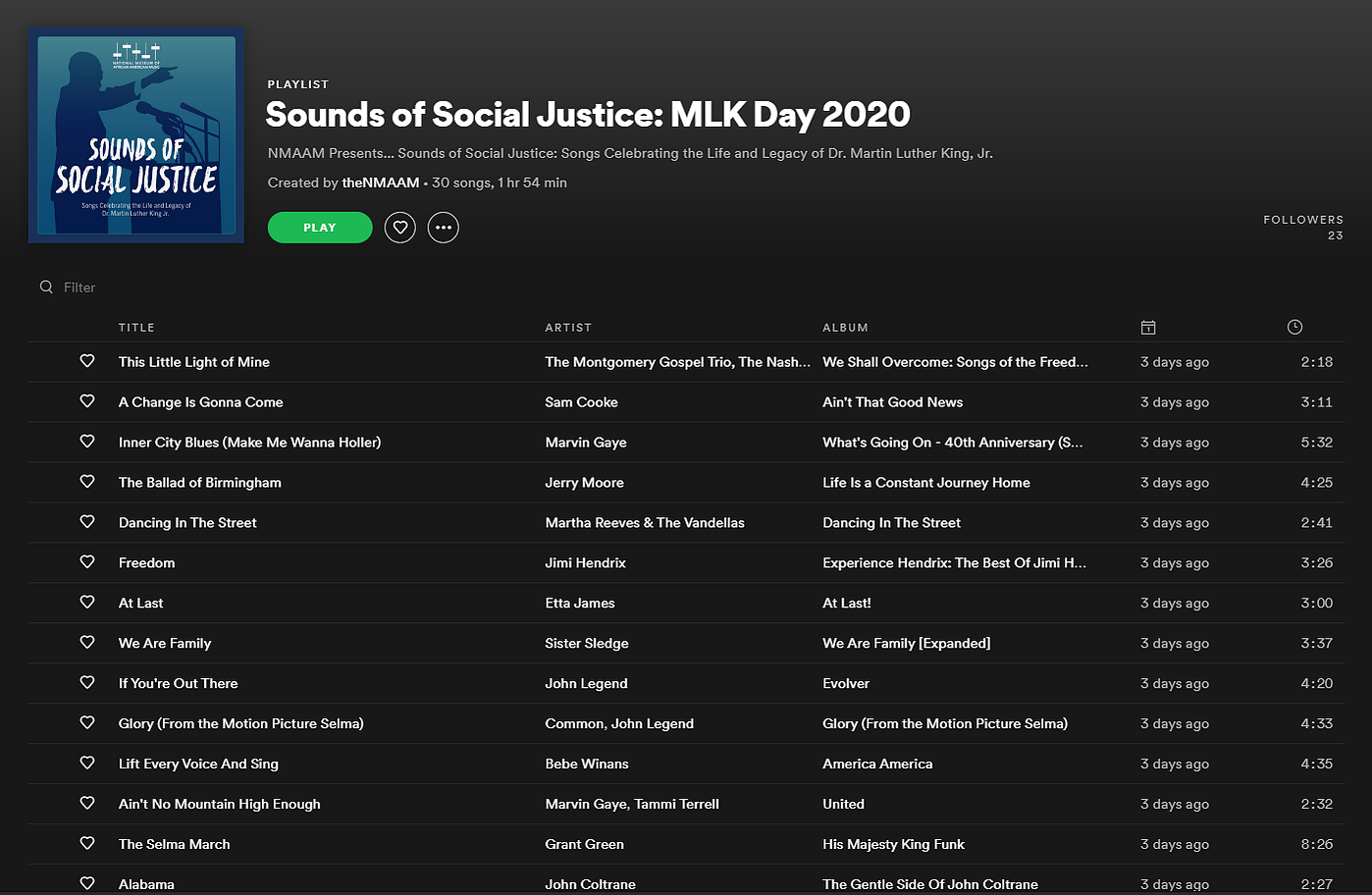Open artist Grant Green
The width and height of the screenshot is (1372, 895).
[x=584, y=845]
